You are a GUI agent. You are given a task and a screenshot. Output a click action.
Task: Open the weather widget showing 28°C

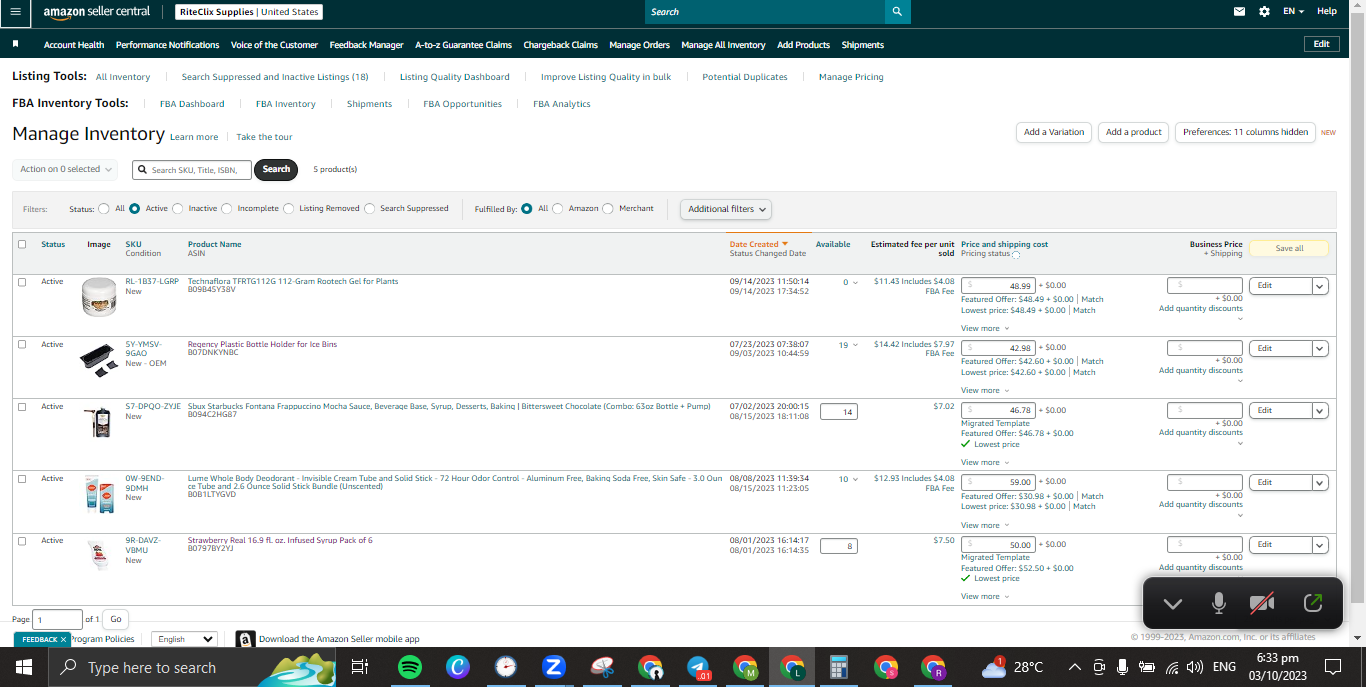(x=1013, y=667)
